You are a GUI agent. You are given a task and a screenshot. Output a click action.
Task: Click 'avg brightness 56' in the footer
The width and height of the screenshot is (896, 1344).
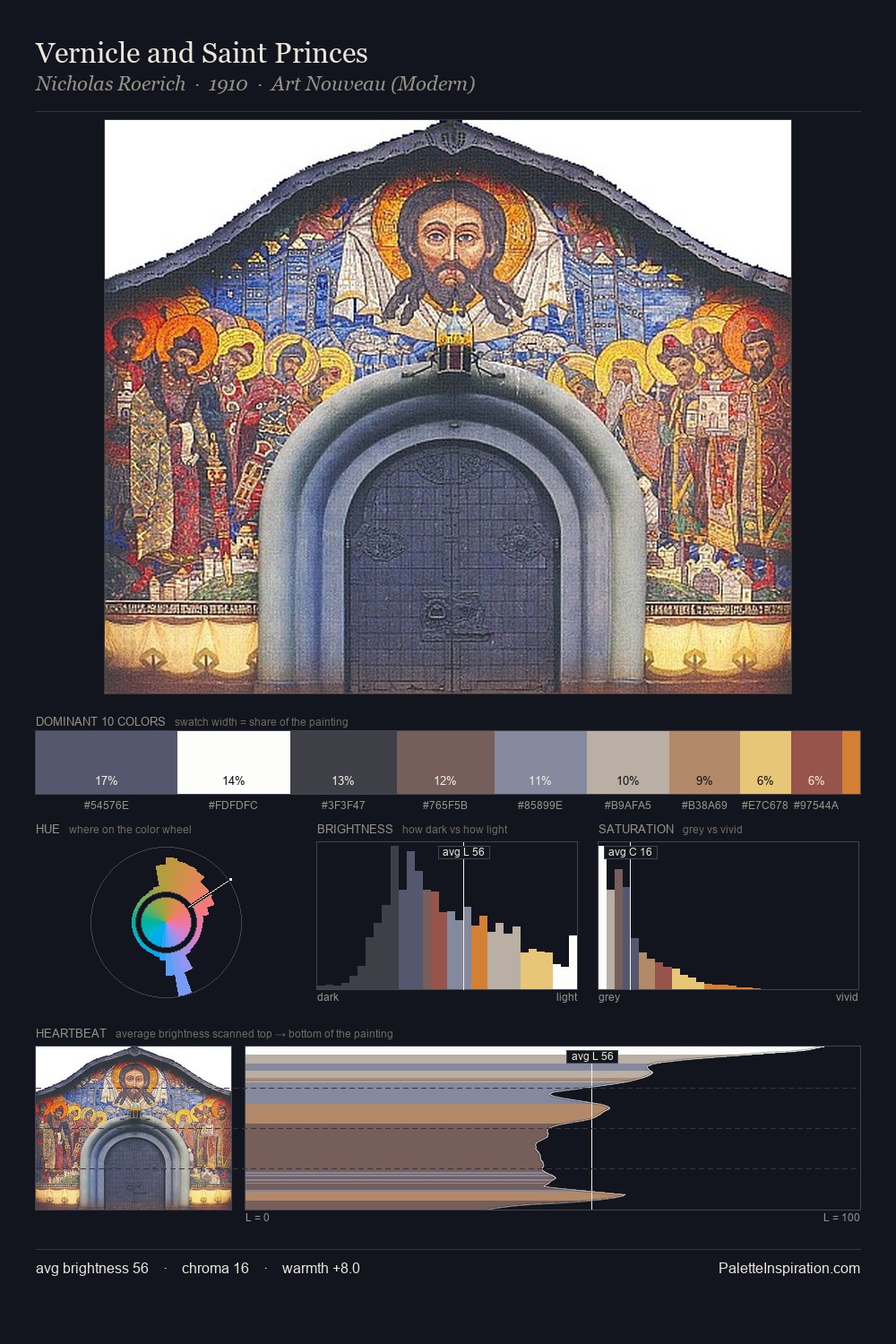(92, 1268)
